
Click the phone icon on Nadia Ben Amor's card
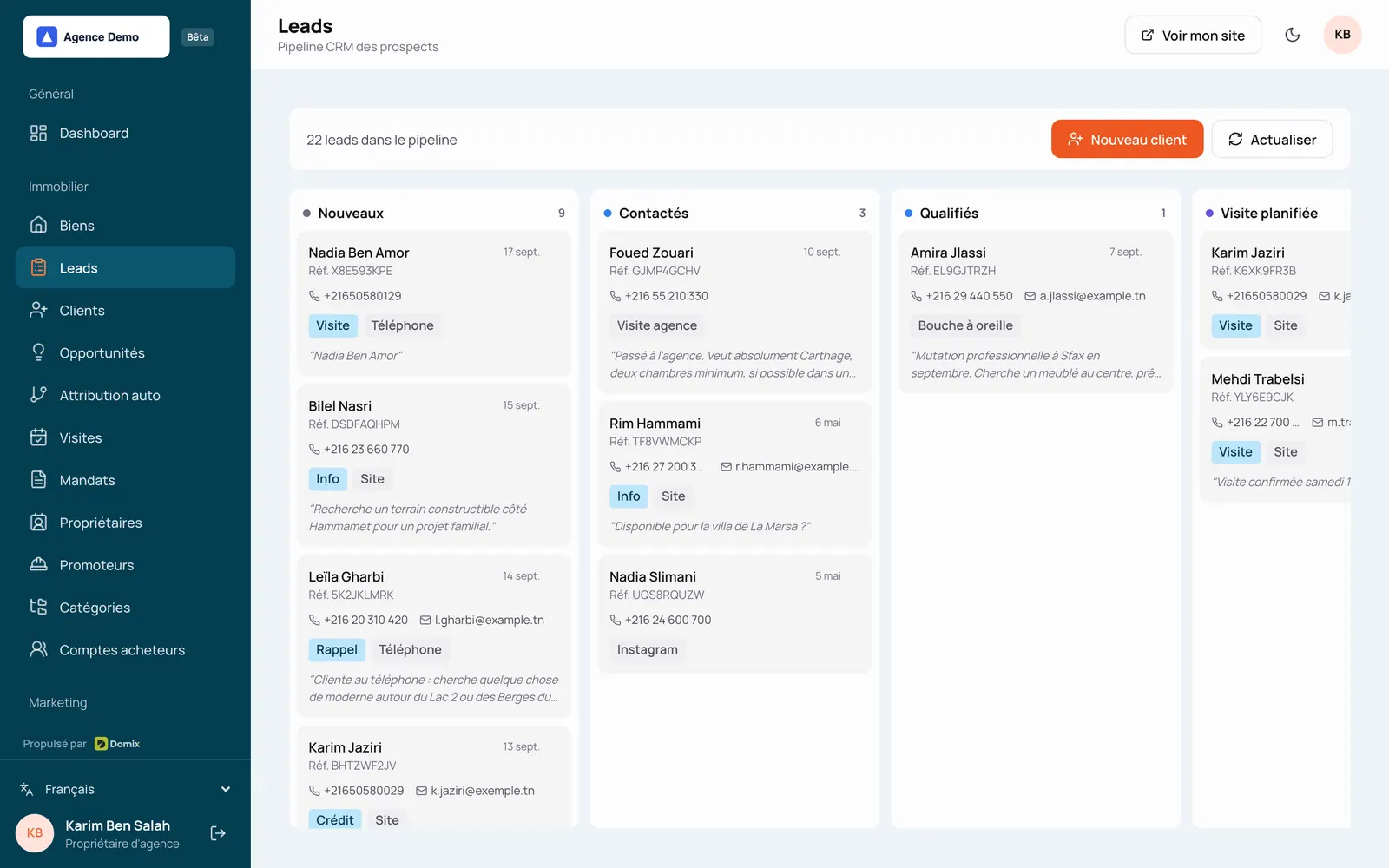[x=314, y=296]
